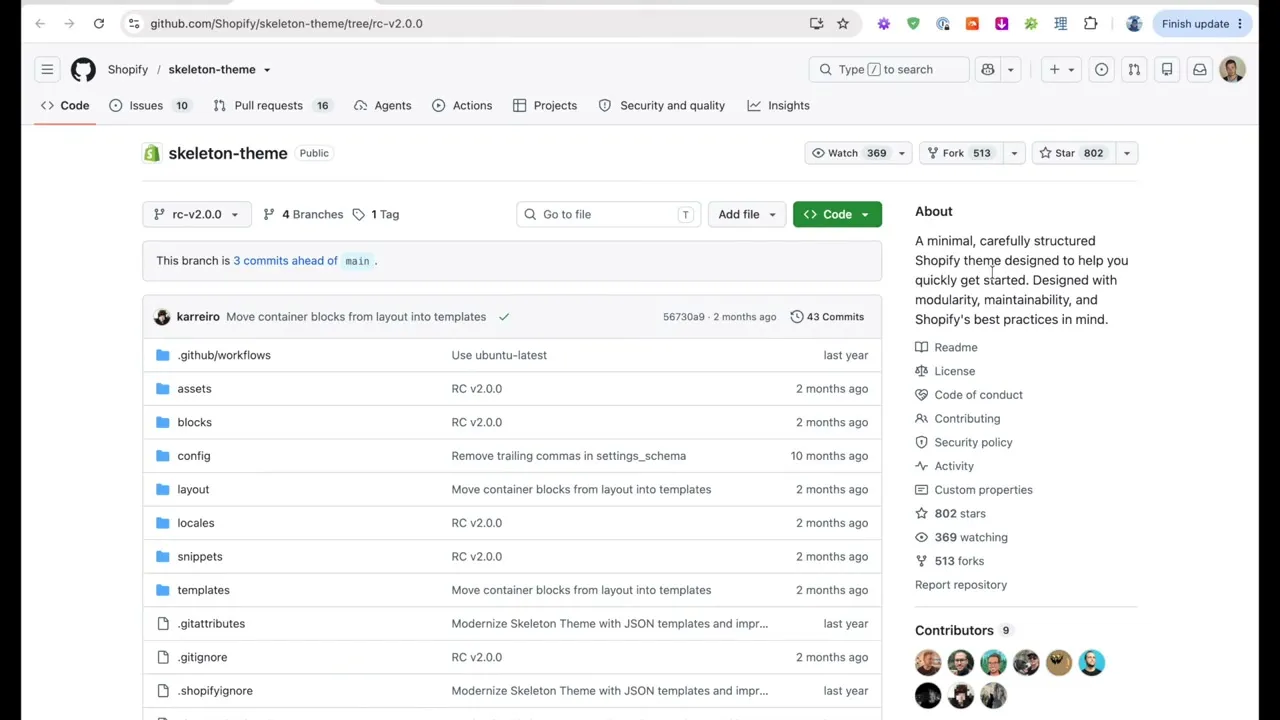
Task: Click Report repository link
Action: point(961,585)
